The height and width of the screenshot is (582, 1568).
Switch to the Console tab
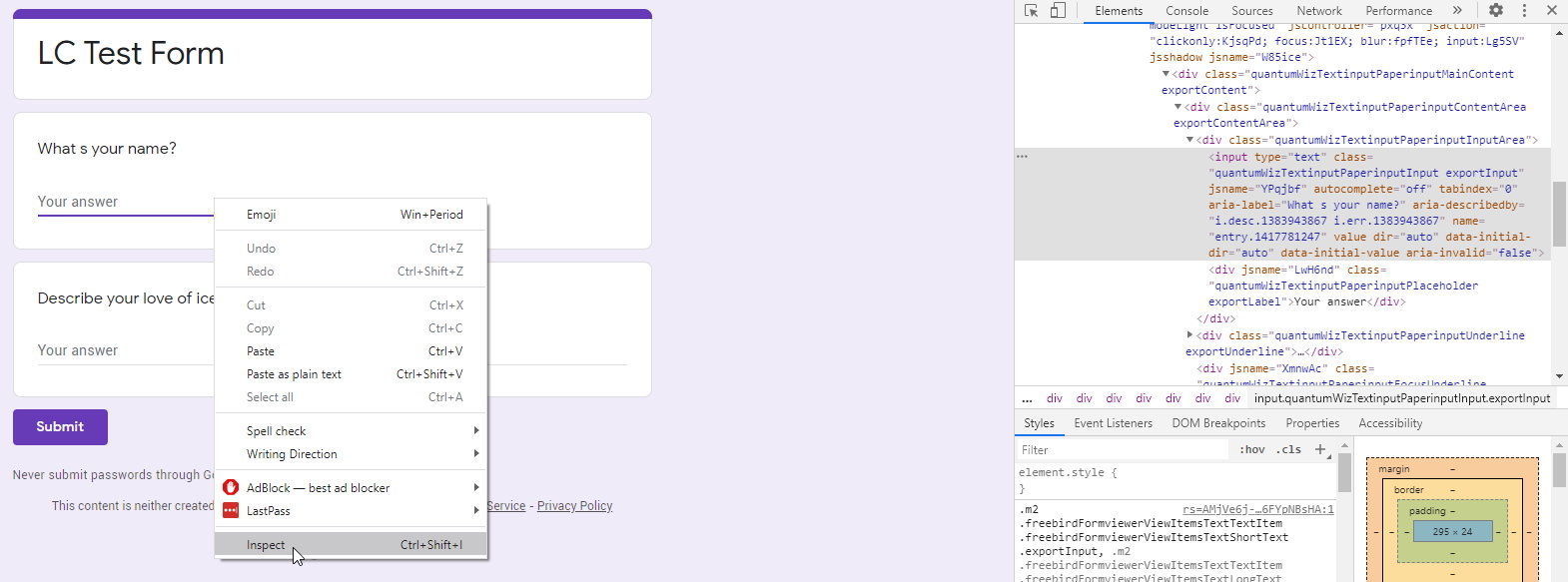(x=1186, y=11)
